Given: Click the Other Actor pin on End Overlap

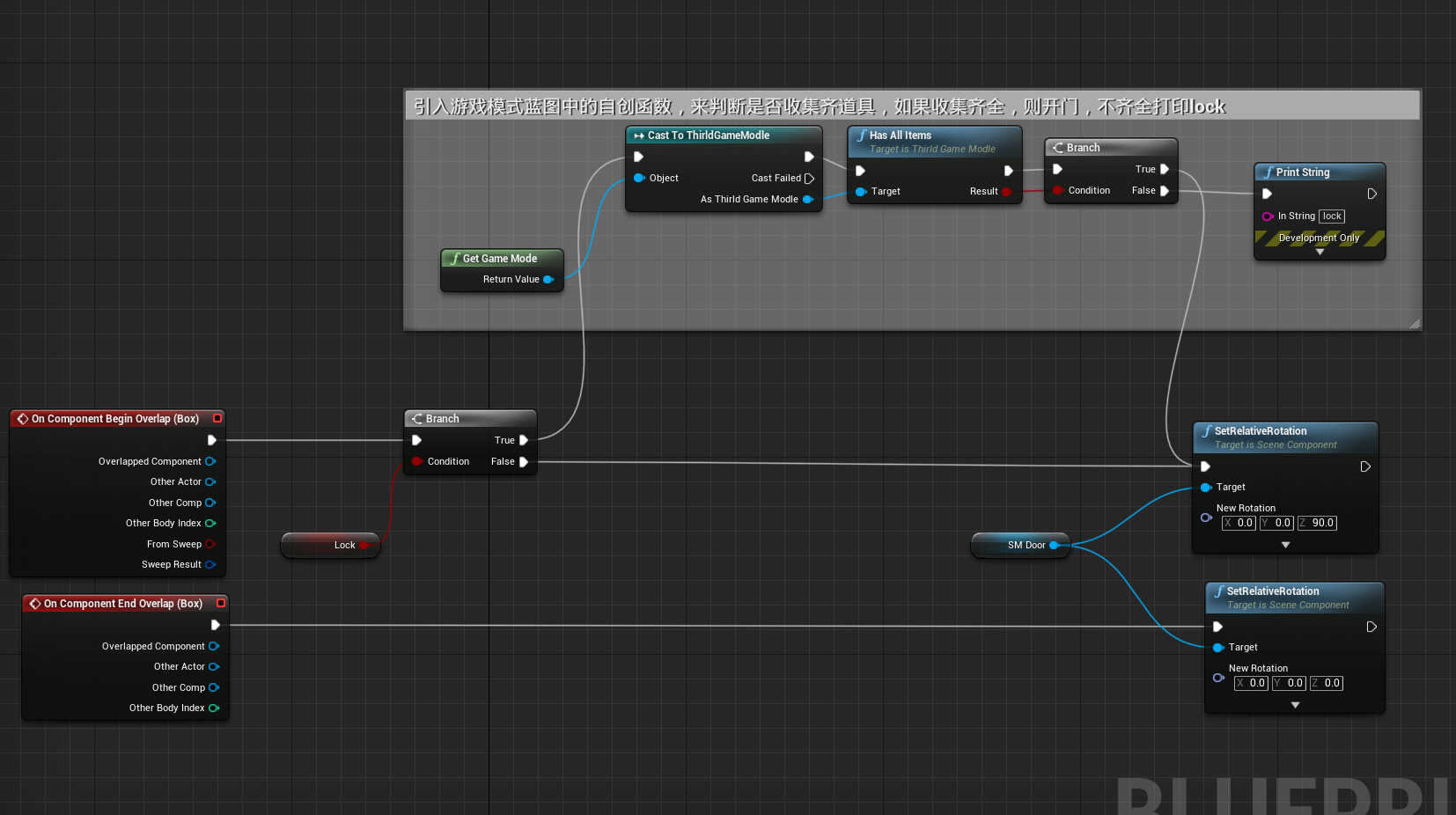Looking at the screenshot, I should pos(214,667).
